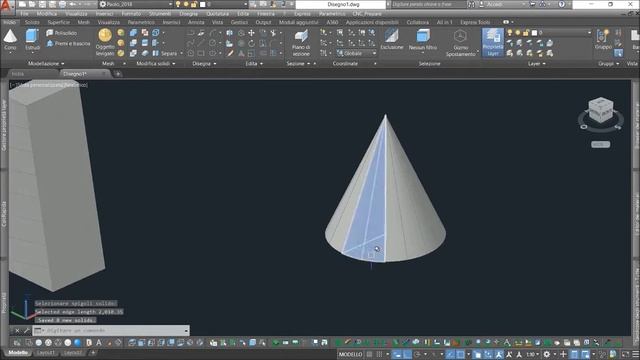The height and width of the screenshot is (360, 640).
Task: Open the Formato menu
Action: (x=131, y=13)
